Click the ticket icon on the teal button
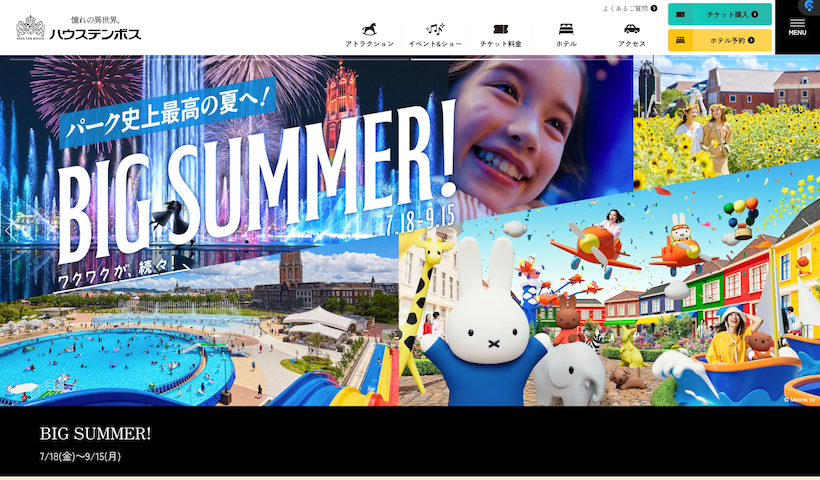Image resolution: width=820 pixels, height=480 pixels. pos(680,14)
